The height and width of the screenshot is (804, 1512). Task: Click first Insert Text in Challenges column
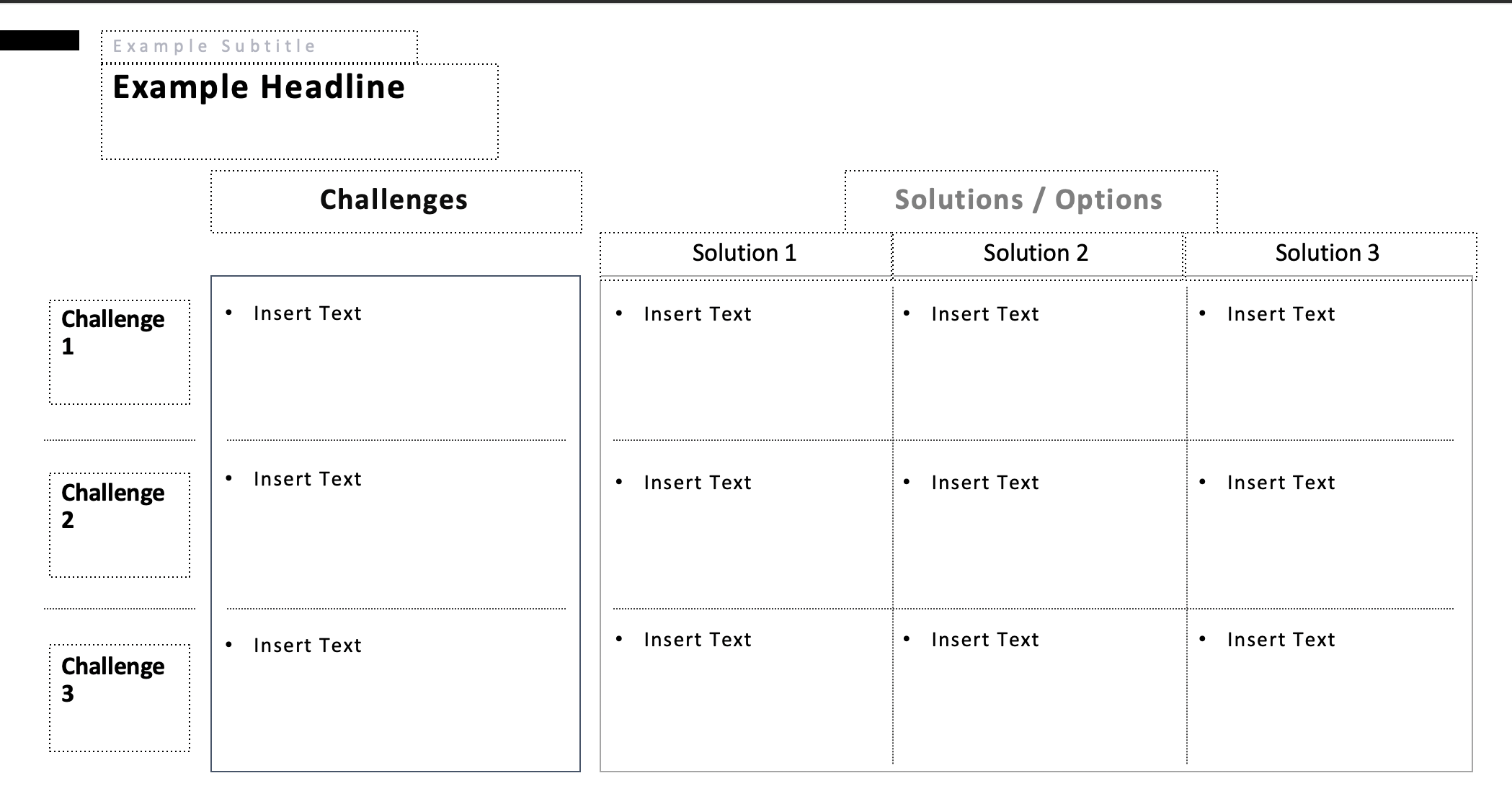(x=307, y=313)
